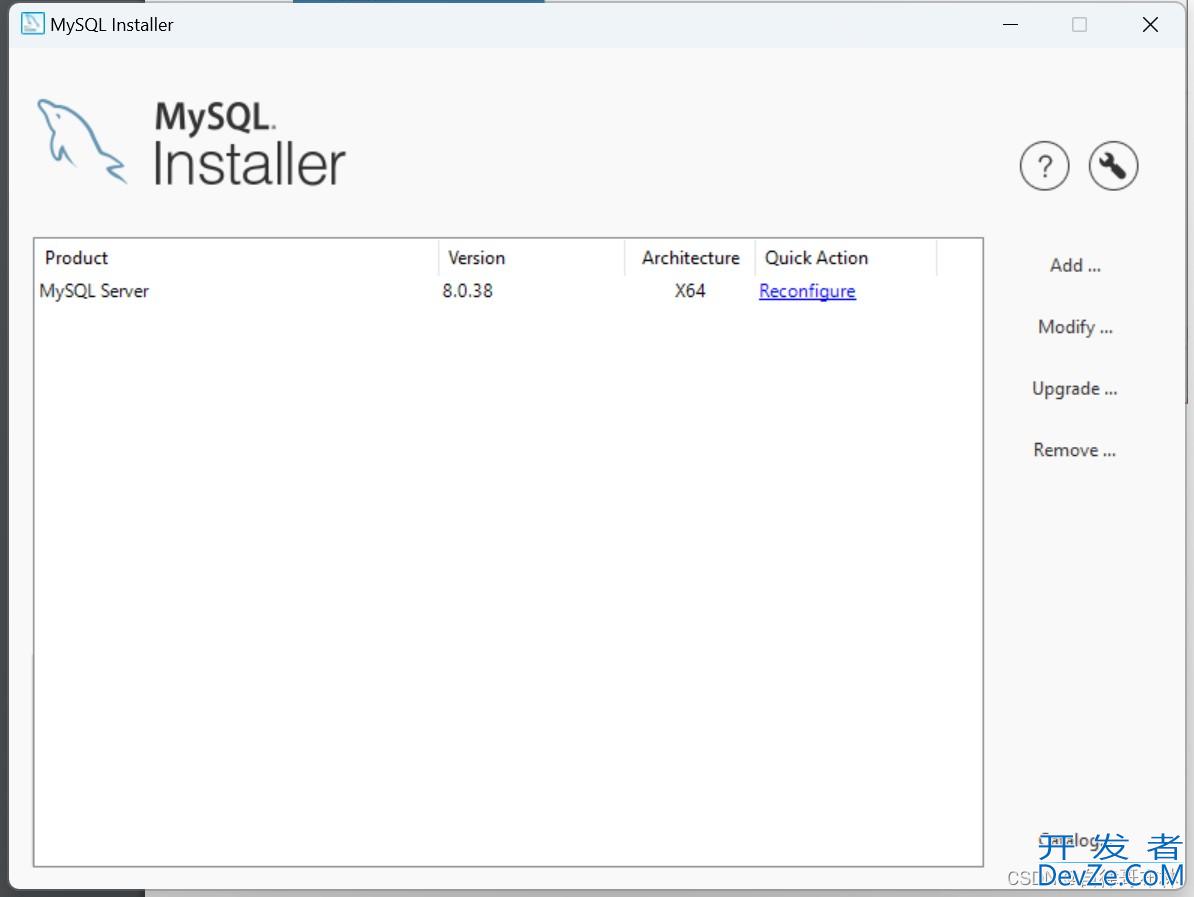Select the MySQL Server product row
The image size is (1194, 897).
pyautogui.click(x=94, y=291)
